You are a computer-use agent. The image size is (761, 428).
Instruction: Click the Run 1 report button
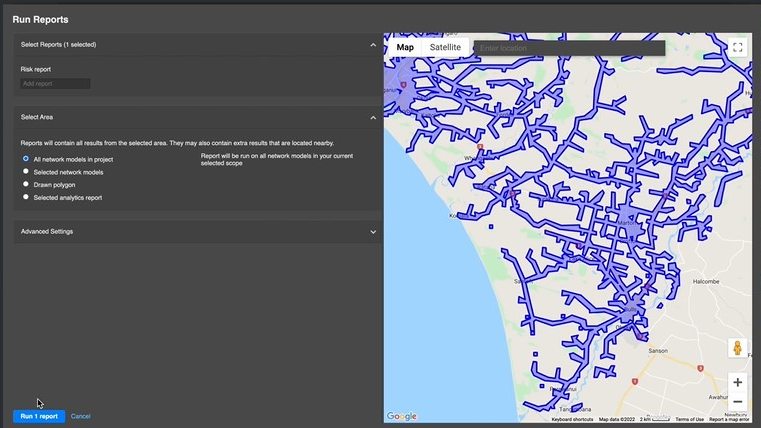(39, 416)
